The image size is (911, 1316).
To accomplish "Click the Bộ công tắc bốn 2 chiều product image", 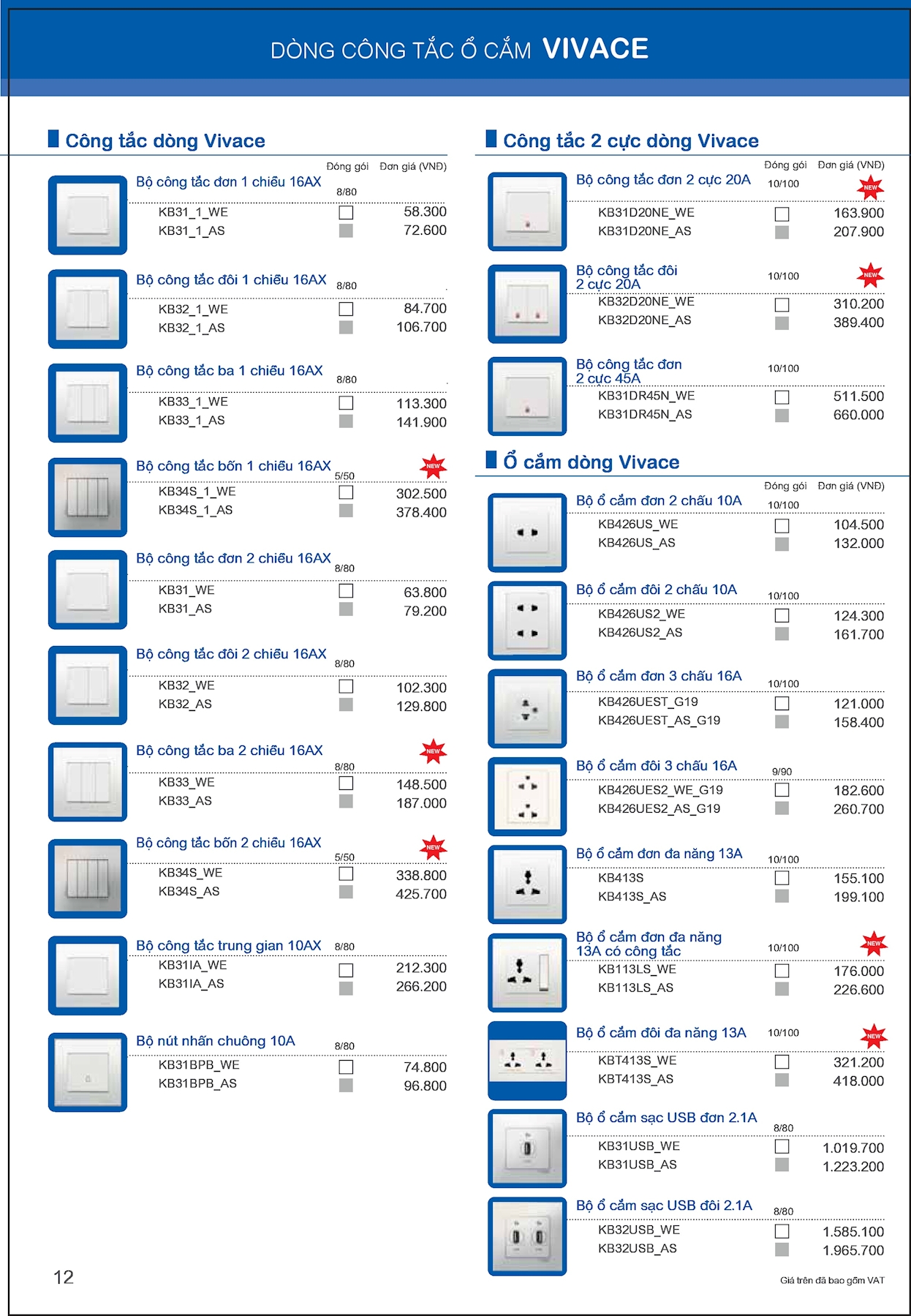I will [88, 879].
